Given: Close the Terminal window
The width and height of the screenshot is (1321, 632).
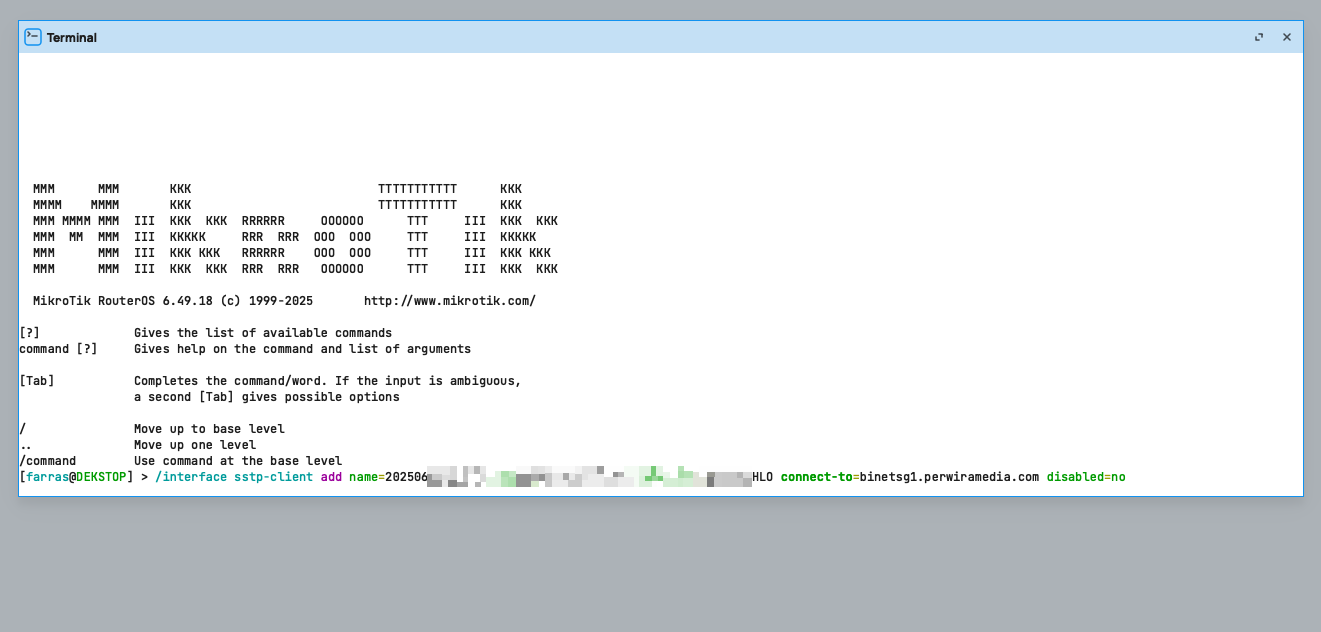Looking at the screenshot, I should point(1287,37).
